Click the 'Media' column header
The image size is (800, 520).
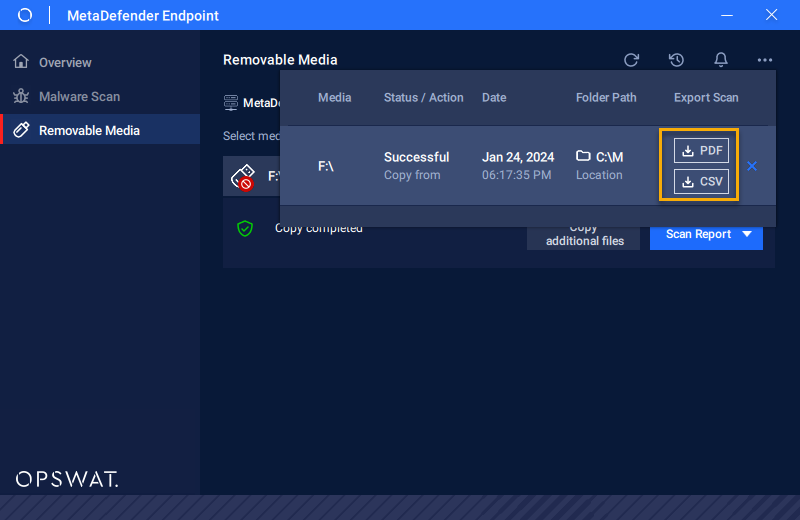[x=335, y=97]
